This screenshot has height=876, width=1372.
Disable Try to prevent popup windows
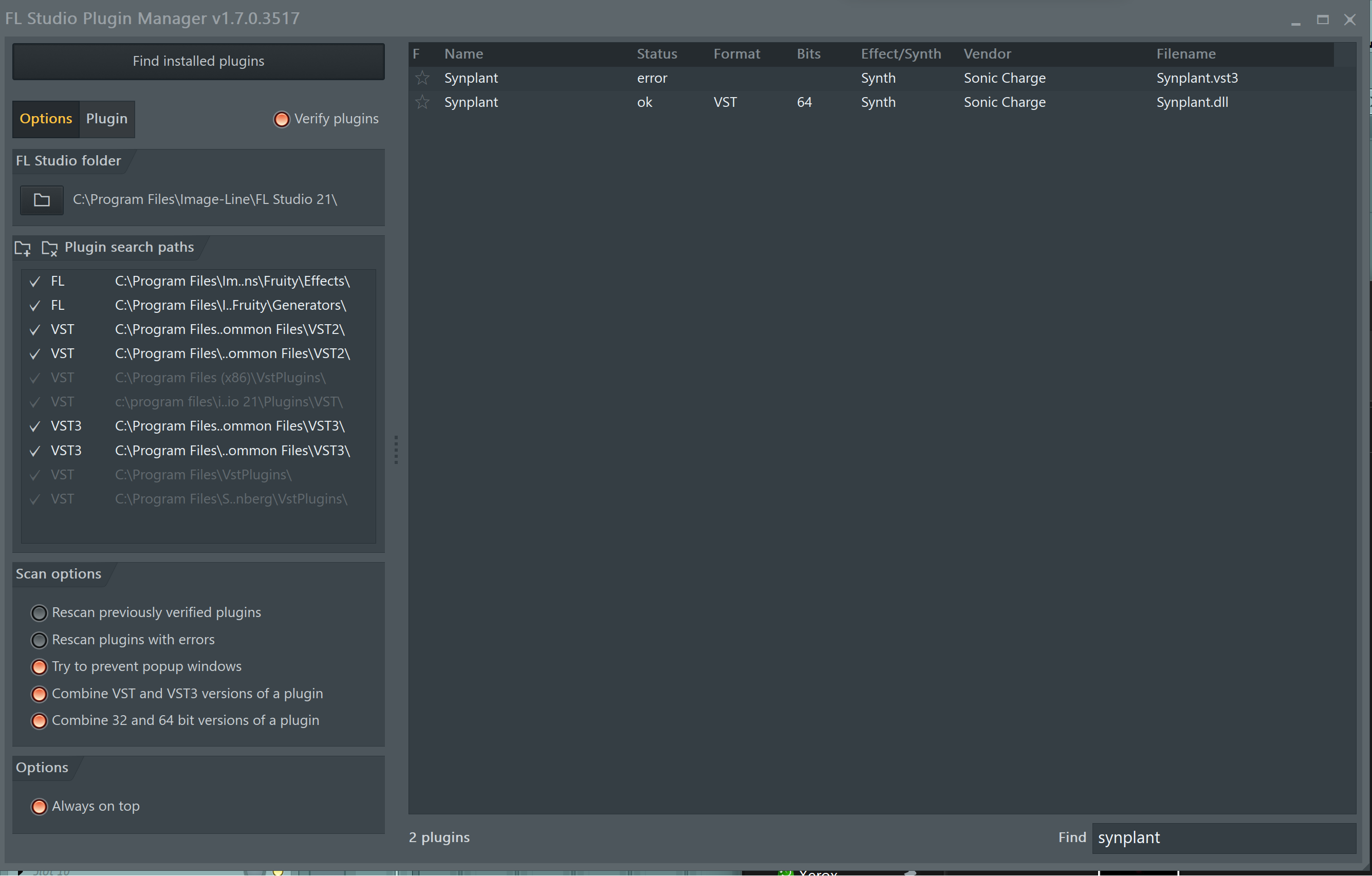tap(40, 667)
